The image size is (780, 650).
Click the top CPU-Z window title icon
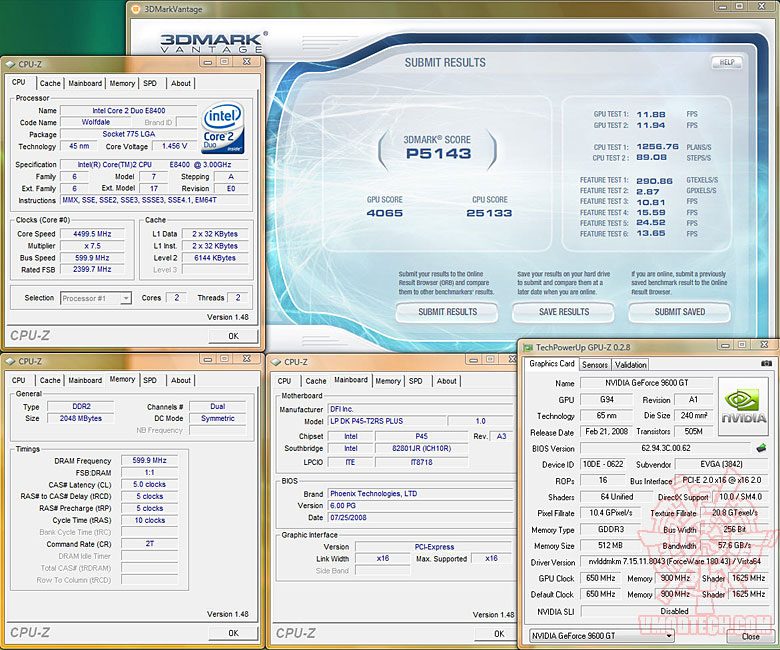tap(10, 64)
